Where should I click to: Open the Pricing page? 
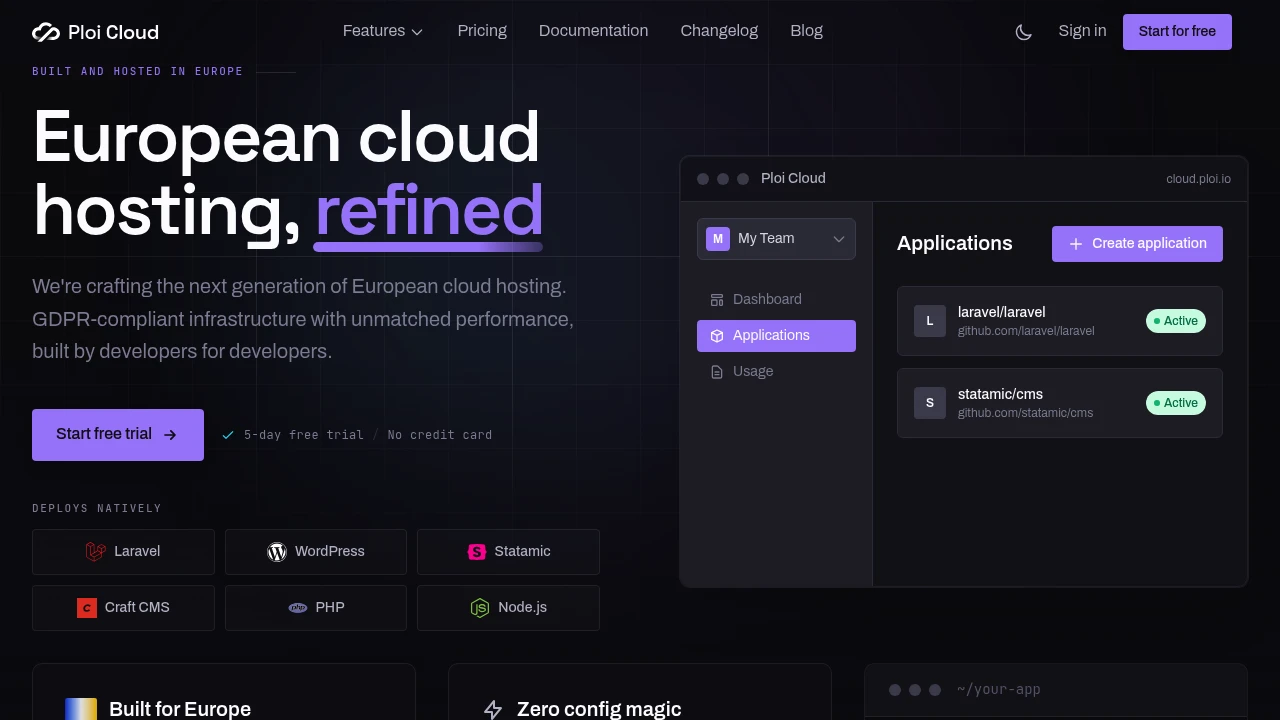pos(482,31)
